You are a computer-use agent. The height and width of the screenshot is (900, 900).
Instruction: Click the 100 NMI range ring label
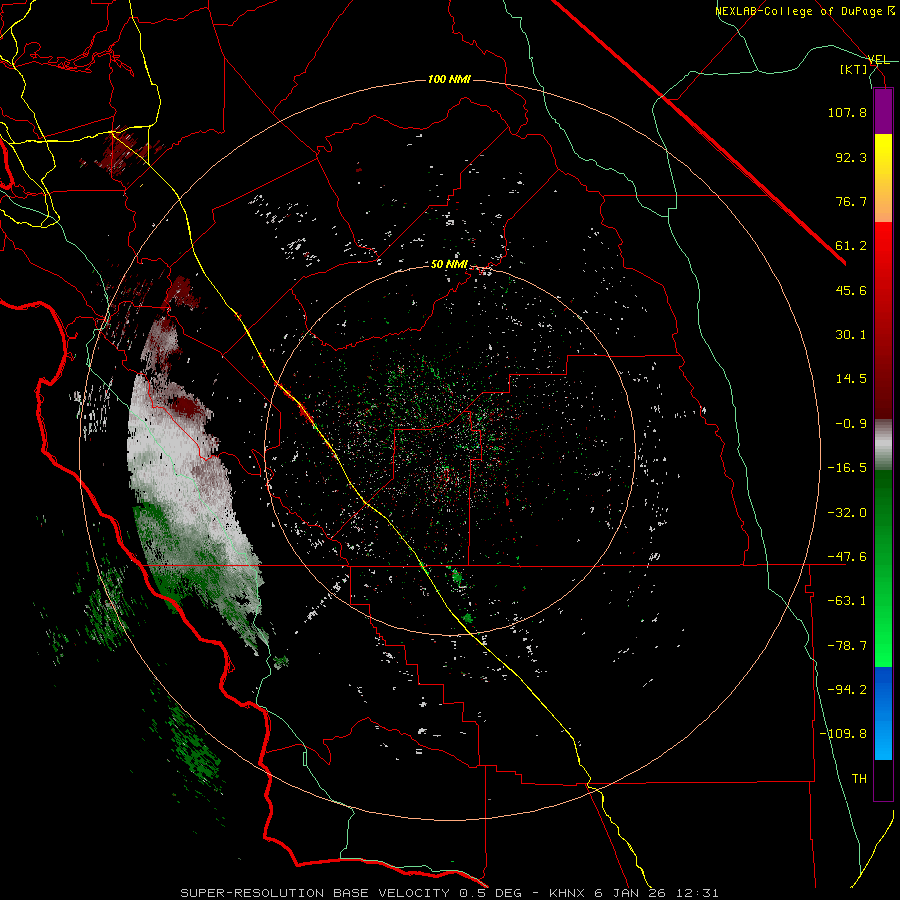449,79
